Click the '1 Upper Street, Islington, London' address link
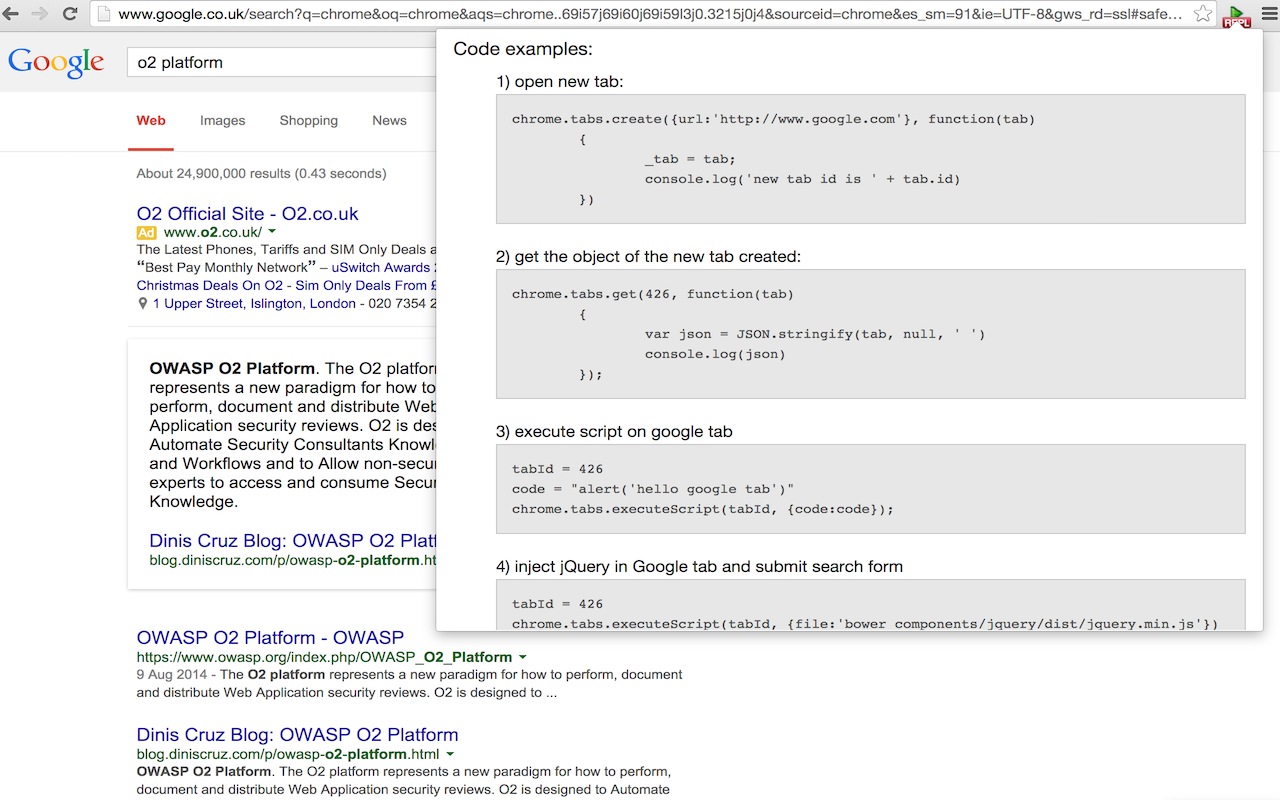This screenshot has height=800, width=1280. tap(254, 303)
